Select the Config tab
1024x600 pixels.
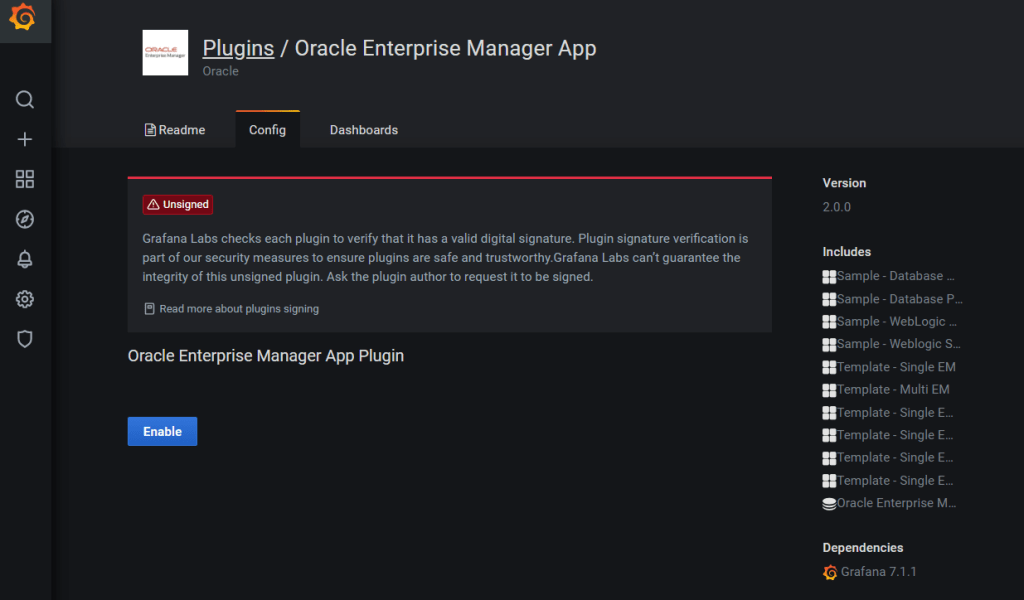point(267,130)
